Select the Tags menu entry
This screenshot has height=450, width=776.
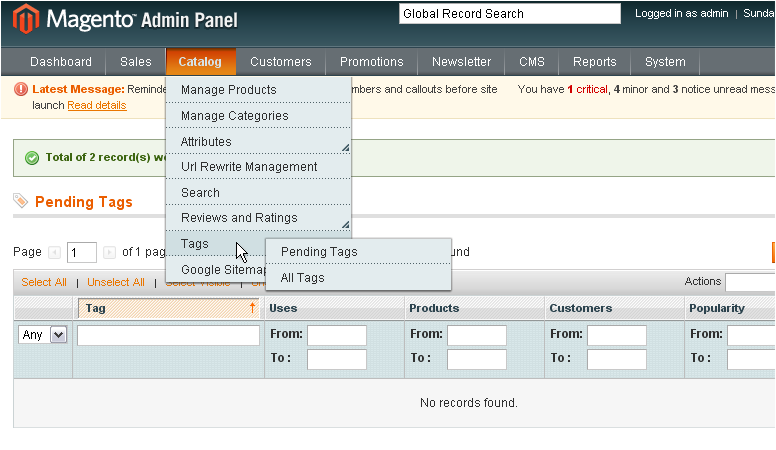click(216, 244)
